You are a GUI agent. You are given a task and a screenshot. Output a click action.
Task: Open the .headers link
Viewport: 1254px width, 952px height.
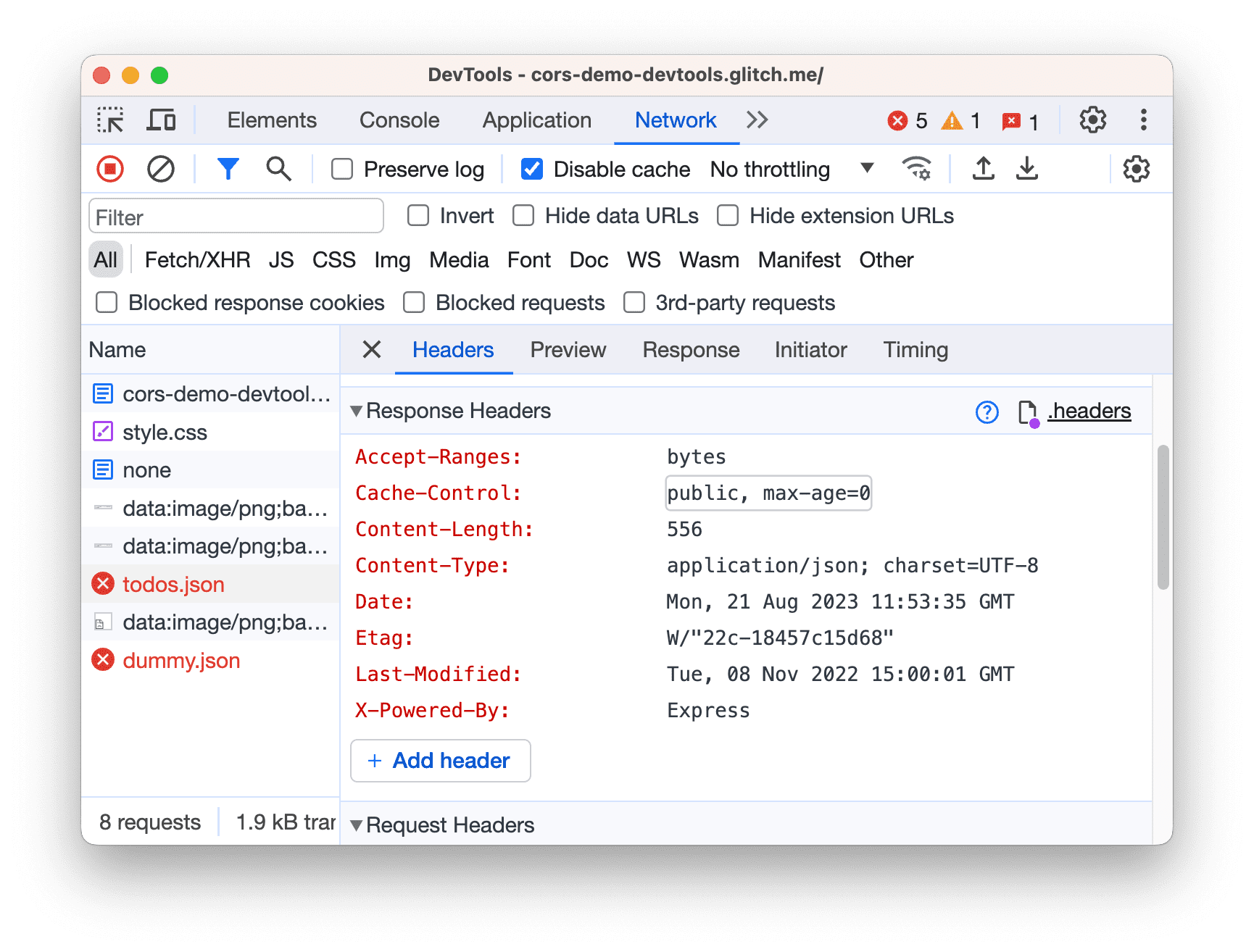(x=1089, y=411)
